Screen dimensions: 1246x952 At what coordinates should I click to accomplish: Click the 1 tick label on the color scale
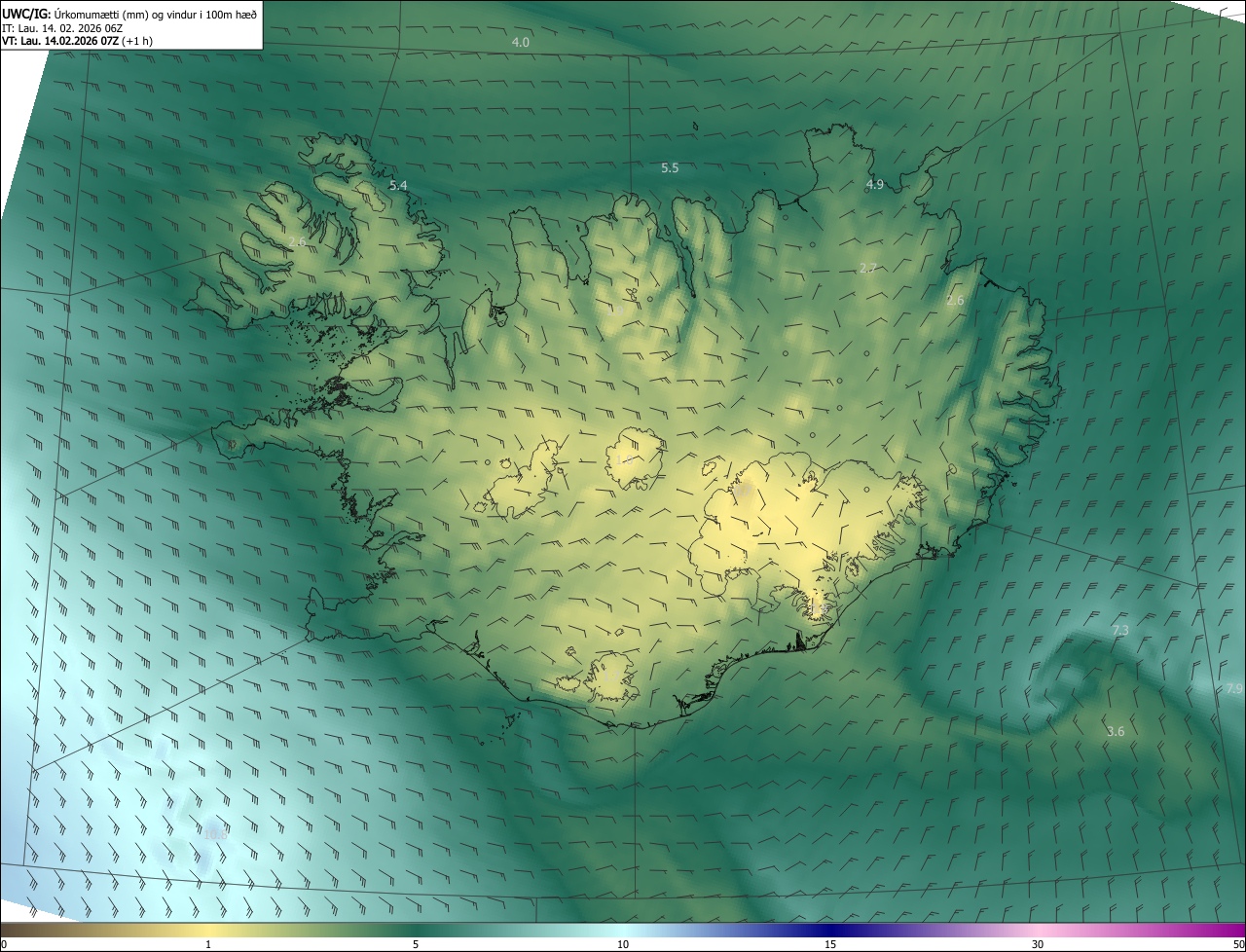coord(208,945)
